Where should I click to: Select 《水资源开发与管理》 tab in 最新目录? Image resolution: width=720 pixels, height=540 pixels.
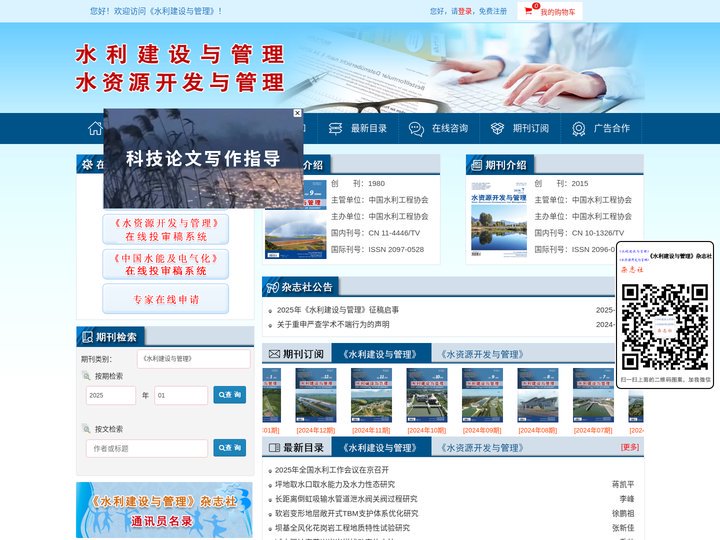(482, 448)
